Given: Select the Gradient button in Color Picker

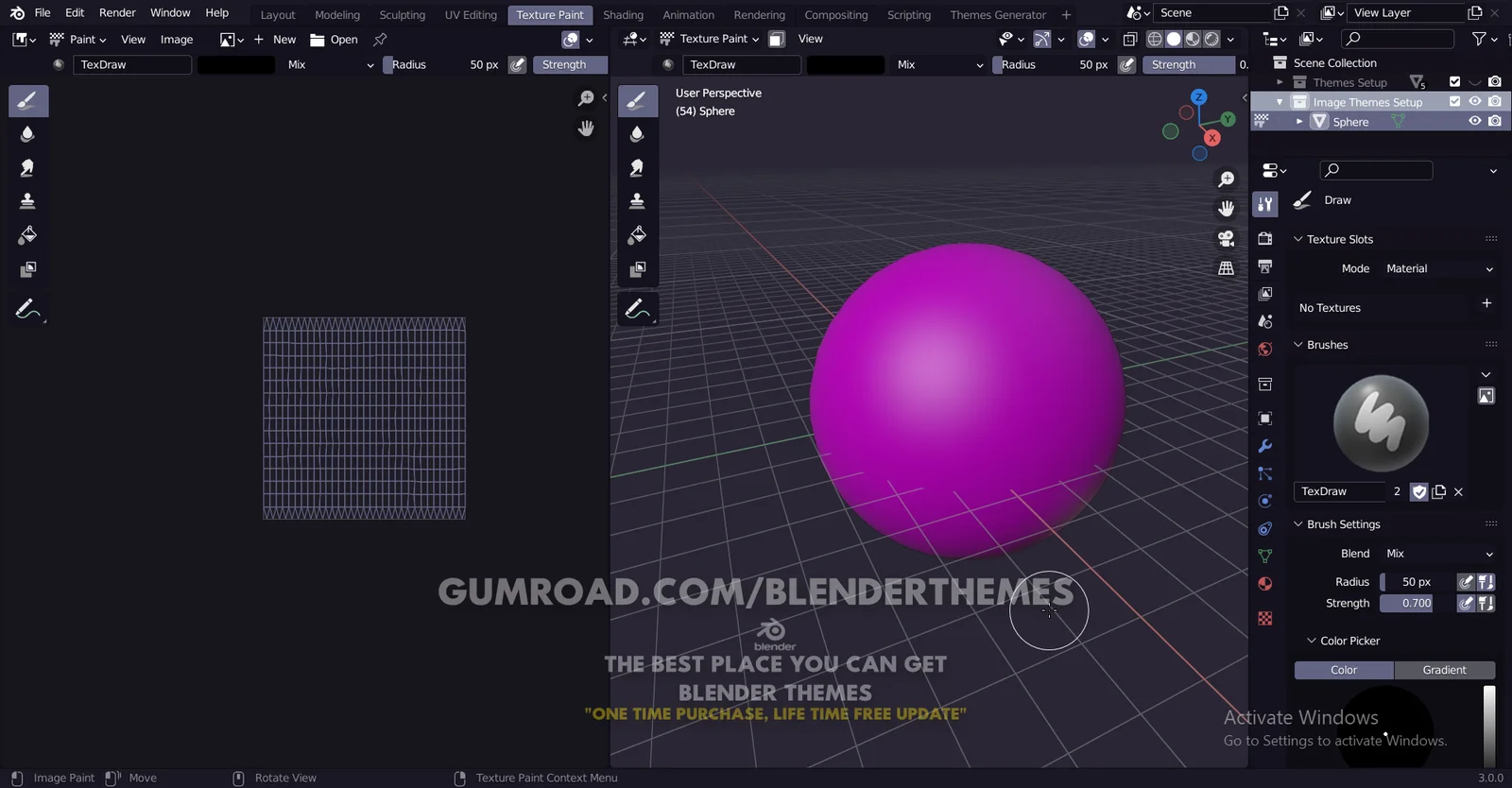Looking at the screenshot, I should (x=1445, y=670).
